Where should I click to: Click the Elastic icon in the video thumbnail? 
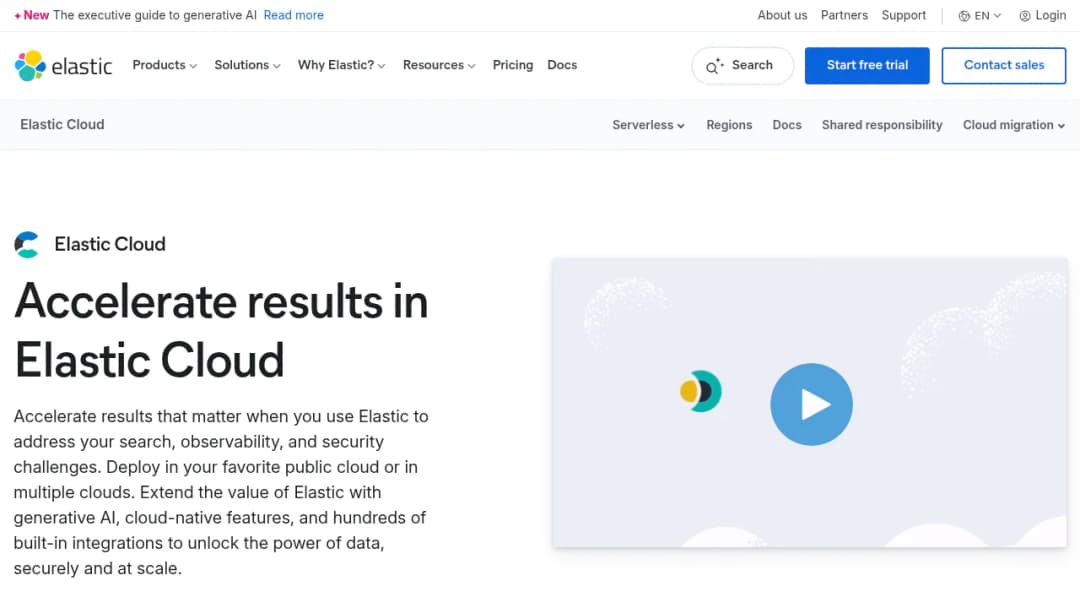coord(700,391)
